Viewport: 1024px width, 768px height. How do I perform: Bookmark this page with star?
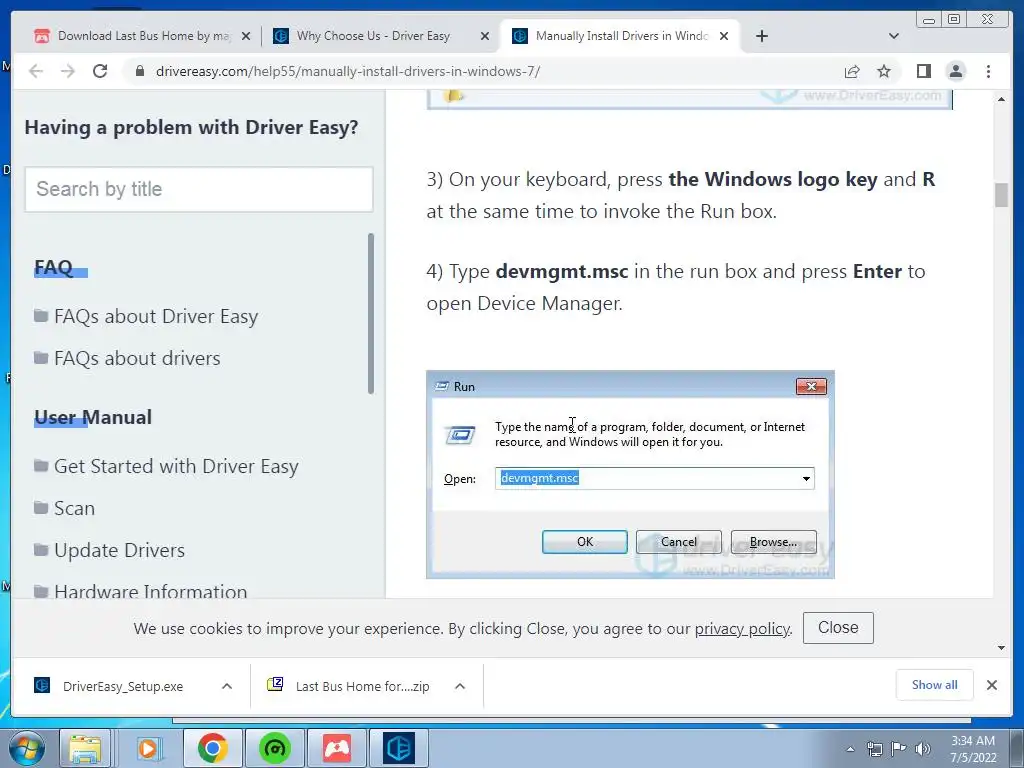click(x=884, y=71)
